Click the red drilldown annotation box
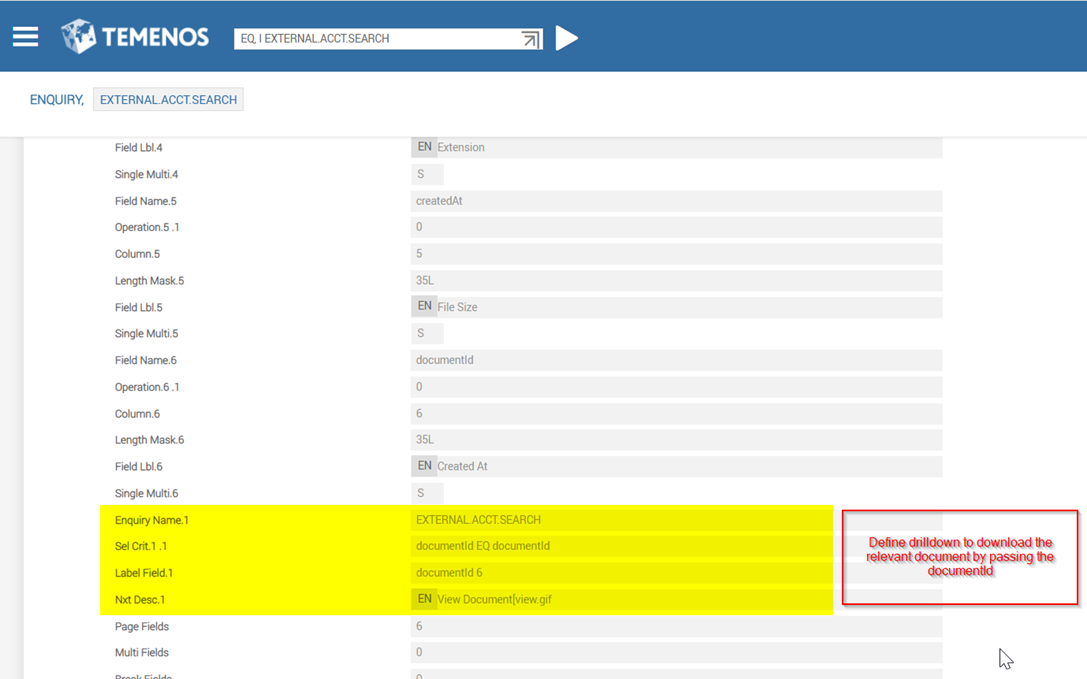The image size is (1087, 679). pyautogui.click(x=959, y=557)
